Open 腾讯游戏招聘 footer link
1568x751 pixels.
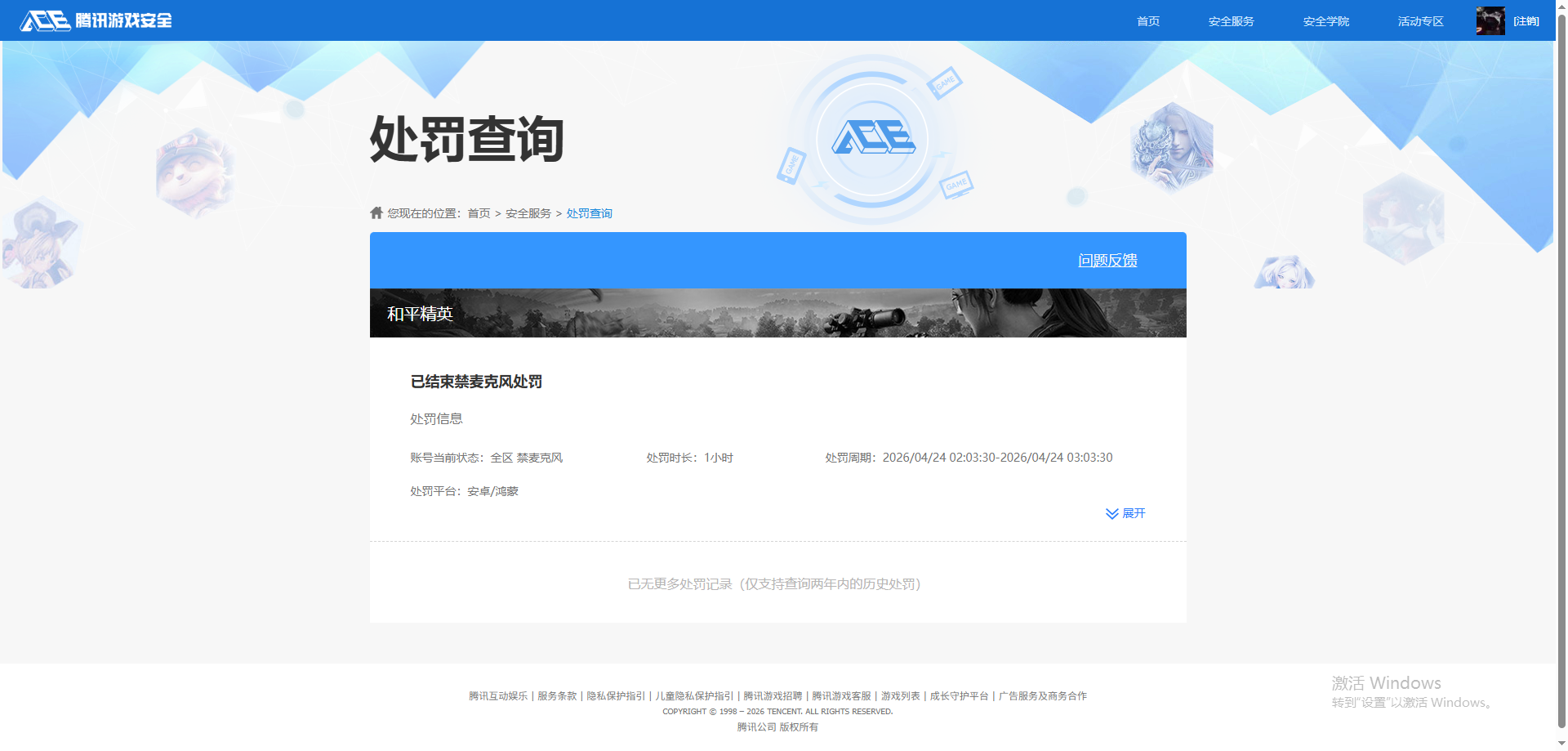[x=773, y=696]
